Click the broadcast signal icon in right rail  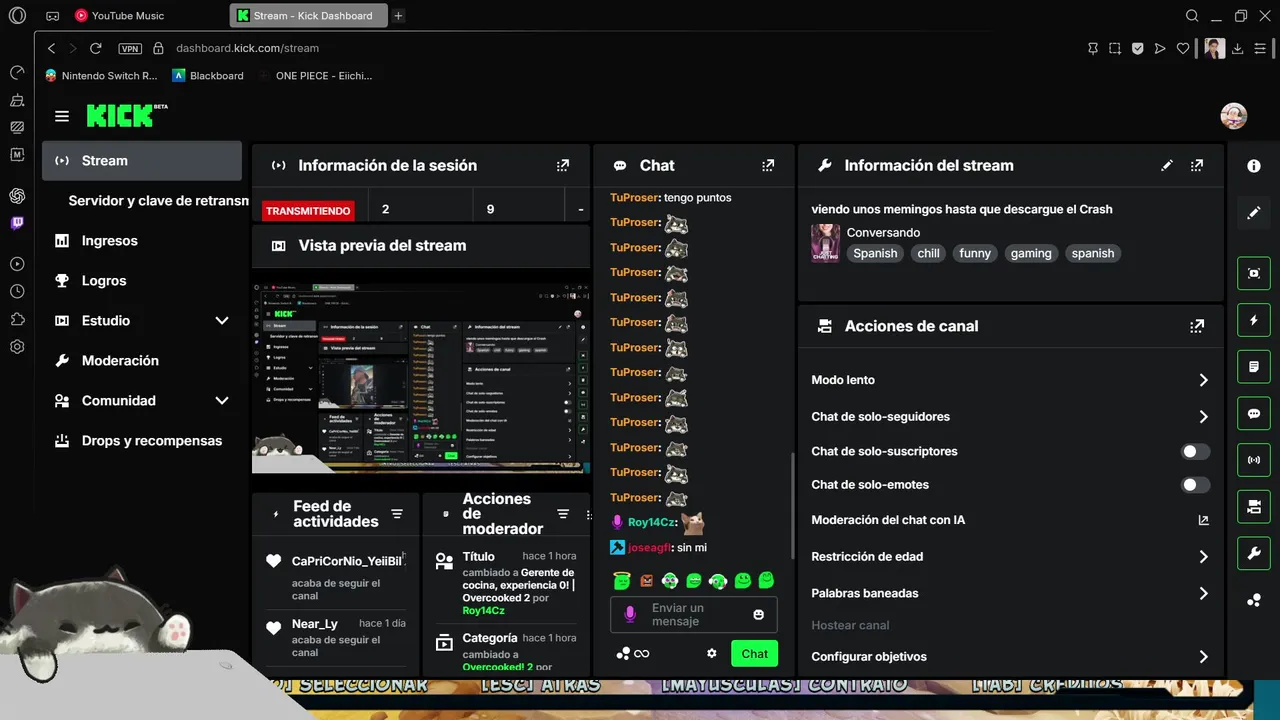tap(1254, 460)
